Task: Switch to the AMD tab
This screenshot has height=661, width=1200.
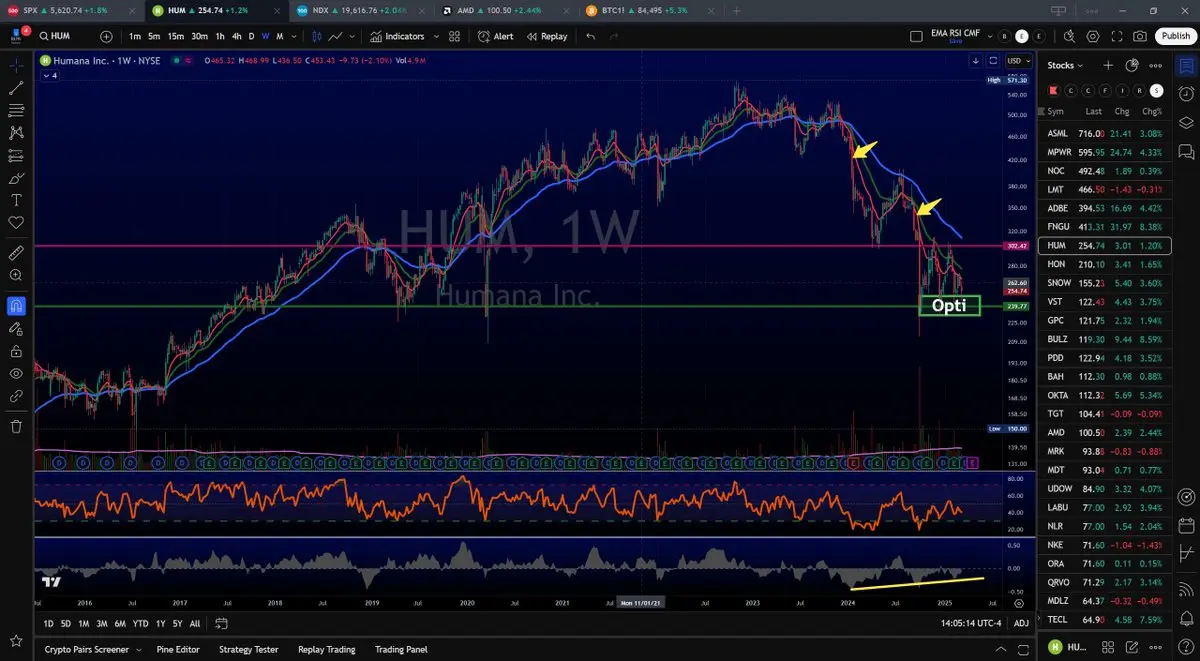Action: click(x=508, y=10)
